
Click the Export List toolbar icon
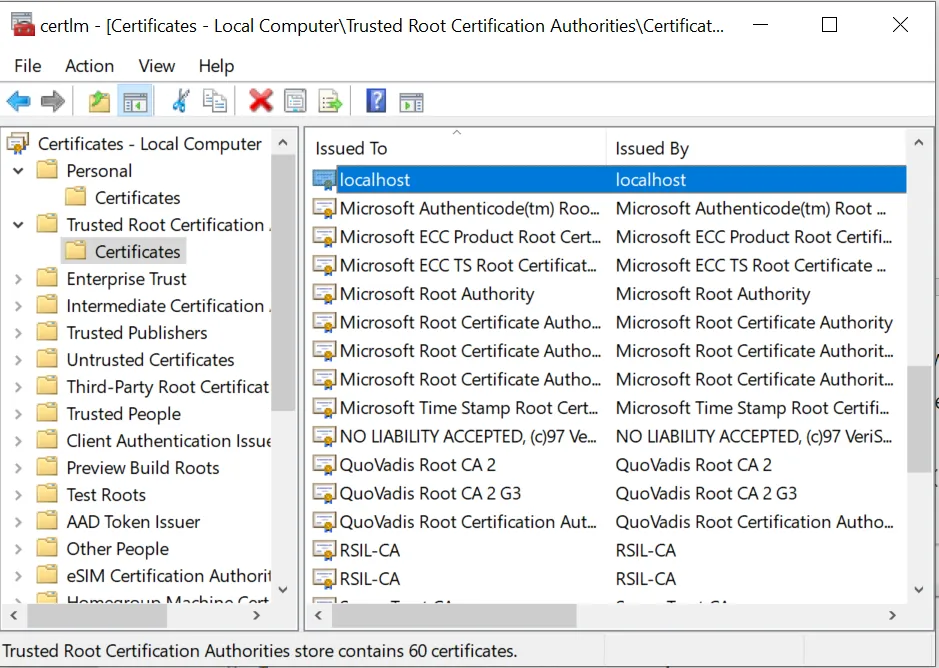[330, 101]
